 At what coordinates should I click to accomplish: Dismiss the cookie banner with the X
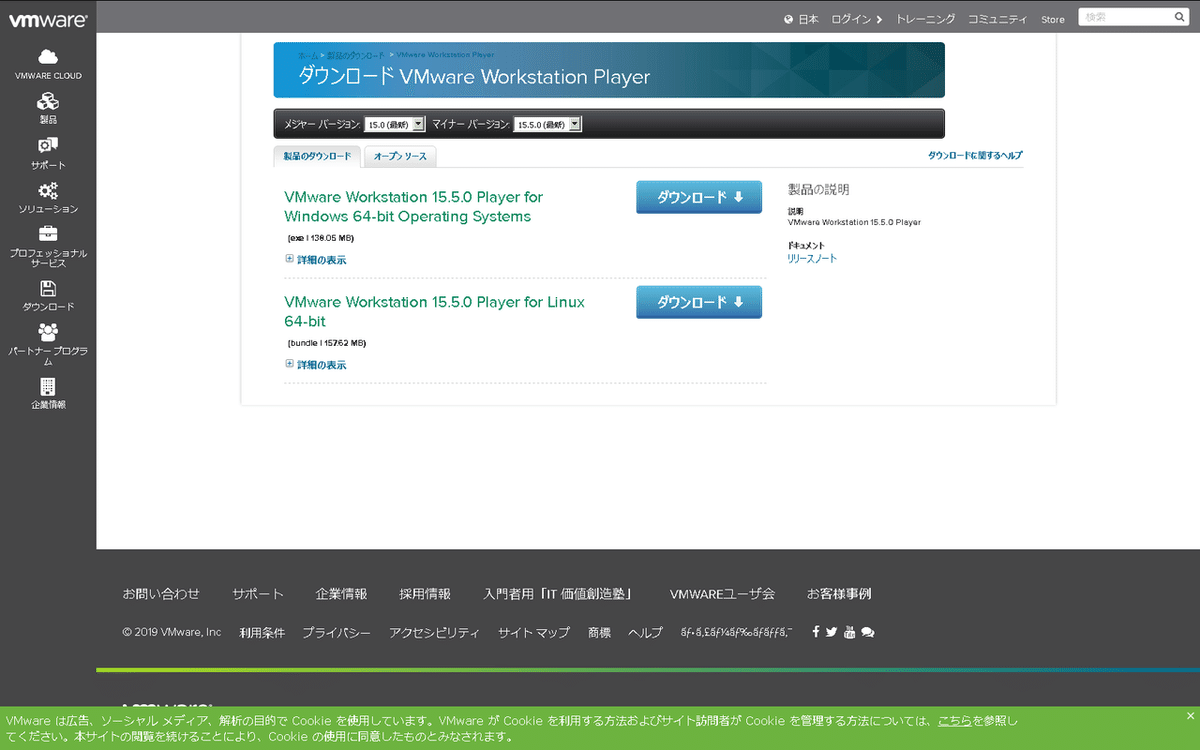(x=1189, y=715)
